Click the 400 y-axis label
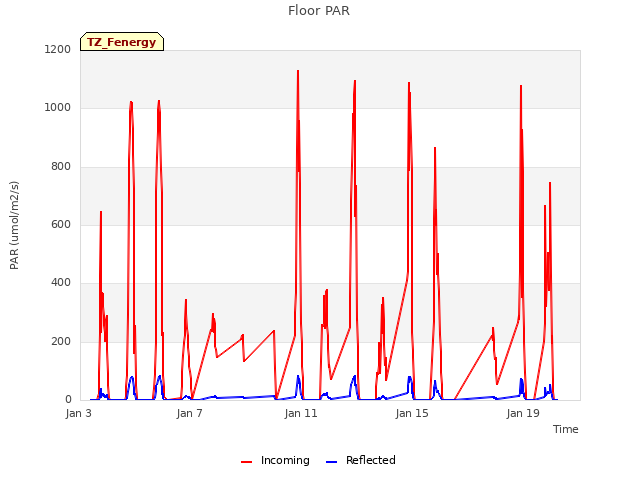Viewport: 640px width, 480px height. pyautogui.click(x=61, y=283)
